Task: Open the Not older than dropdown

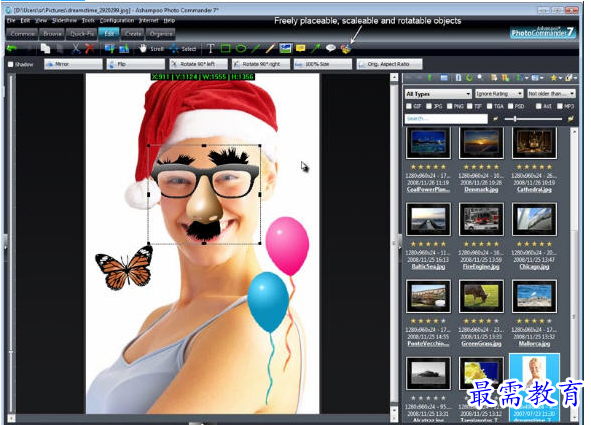Action: point(551,94)
